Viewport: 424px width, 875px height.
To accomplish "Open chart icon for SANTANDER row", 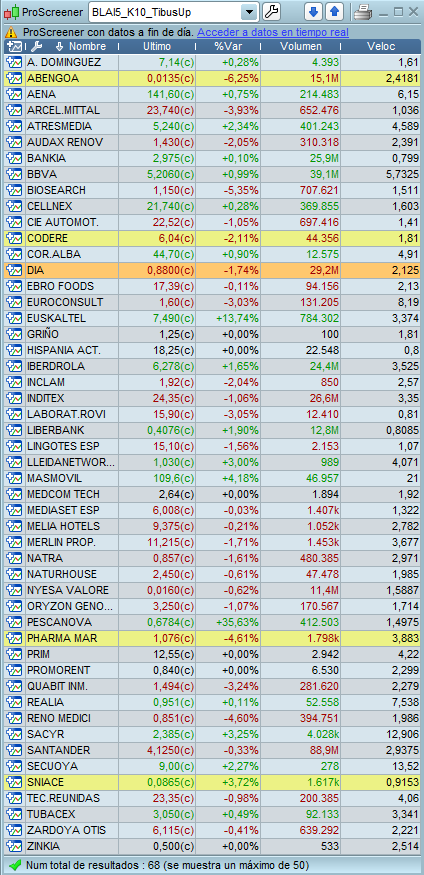I will (13, 750).
